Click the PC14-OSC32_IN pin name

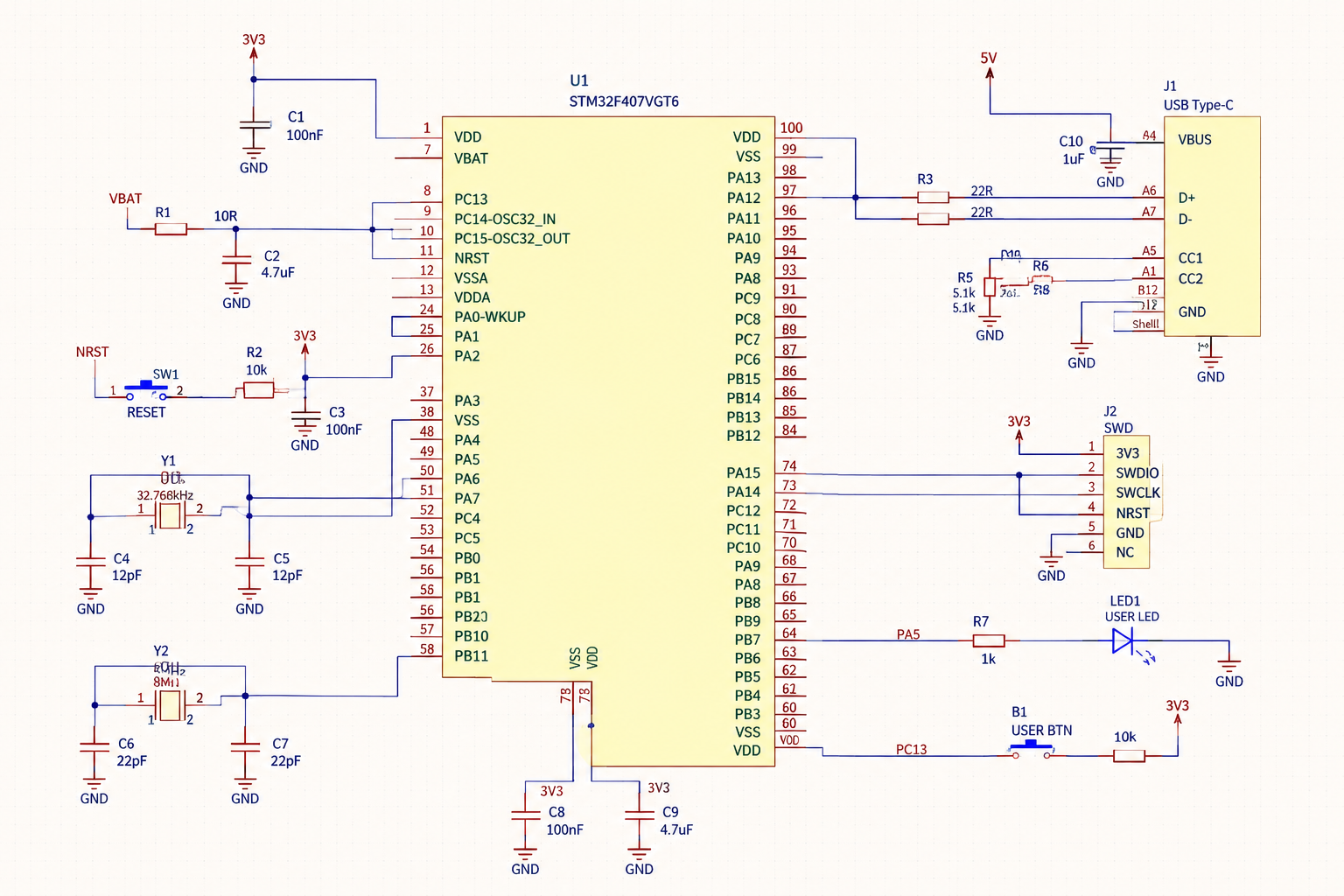[505, 220]
